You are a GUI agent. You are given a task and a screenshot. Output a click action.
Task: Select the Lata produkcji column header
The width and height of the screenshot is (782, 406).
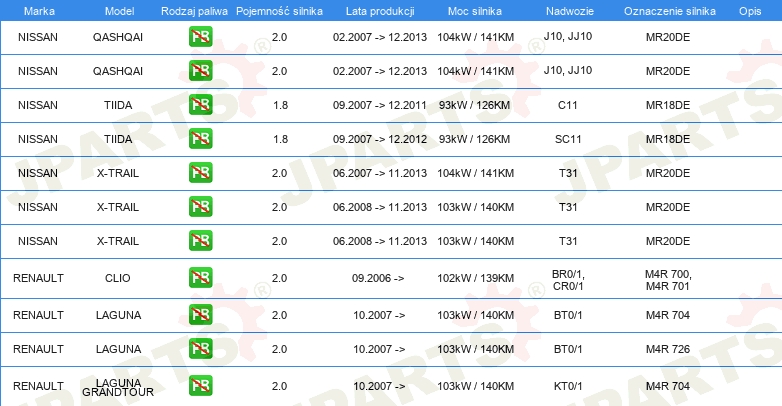click(x=378, y=9)
